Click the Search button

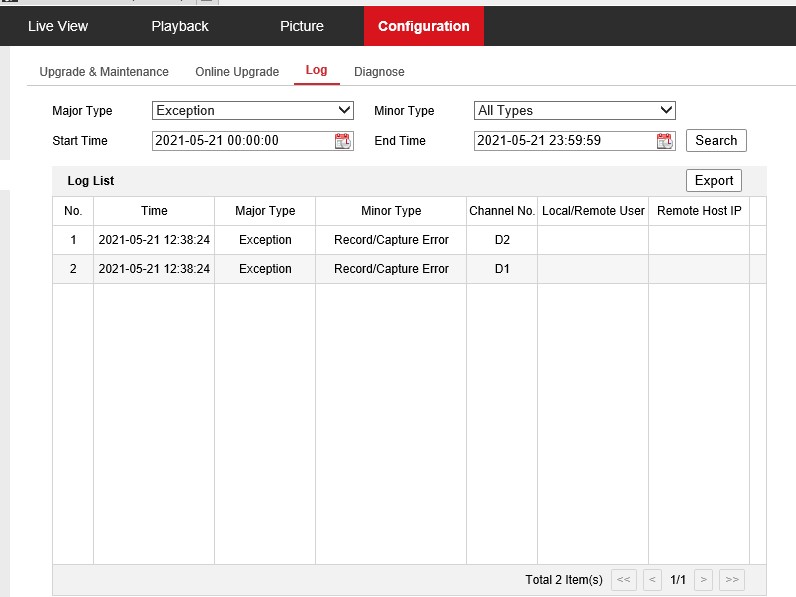[716, 141]
